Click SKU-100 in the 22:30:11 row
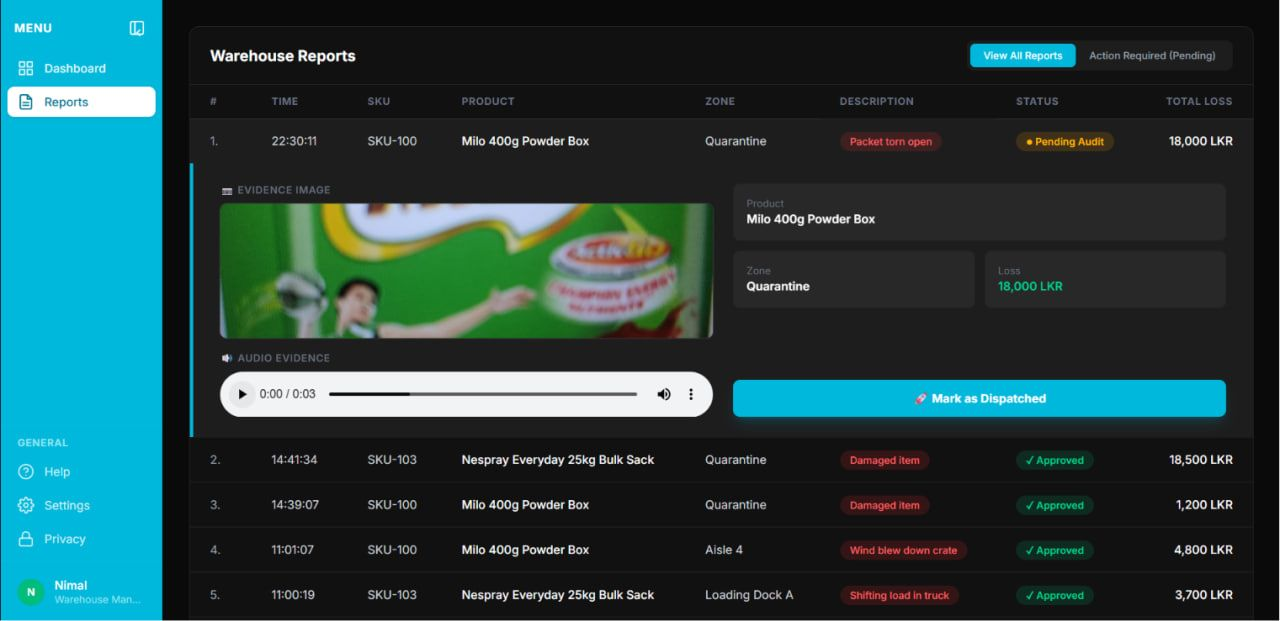This screenshot has height=621, width=1280. (392, 141)
